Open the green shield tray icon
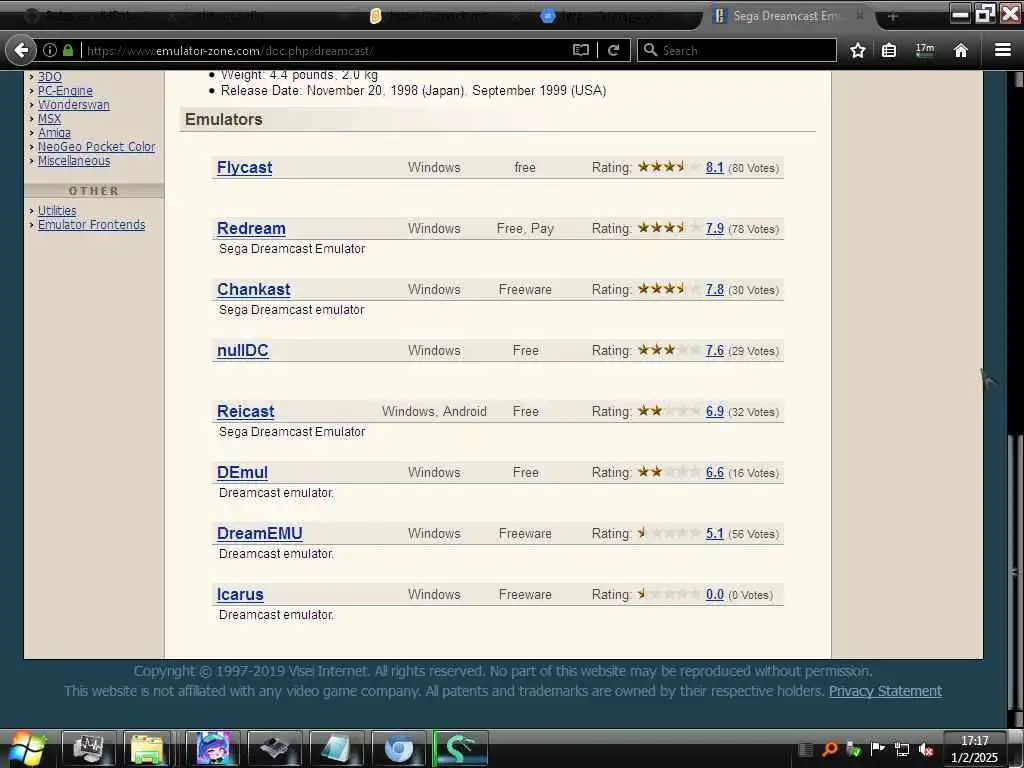1024x768 pixels. pos(853,749)
